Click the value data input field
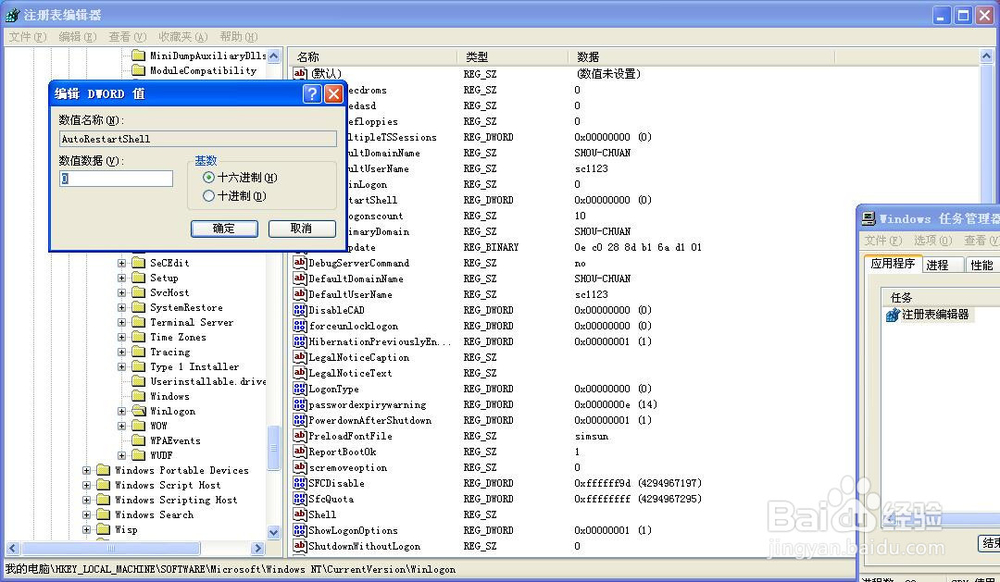This screenshot has height=582, width=1000. [116, 178]
